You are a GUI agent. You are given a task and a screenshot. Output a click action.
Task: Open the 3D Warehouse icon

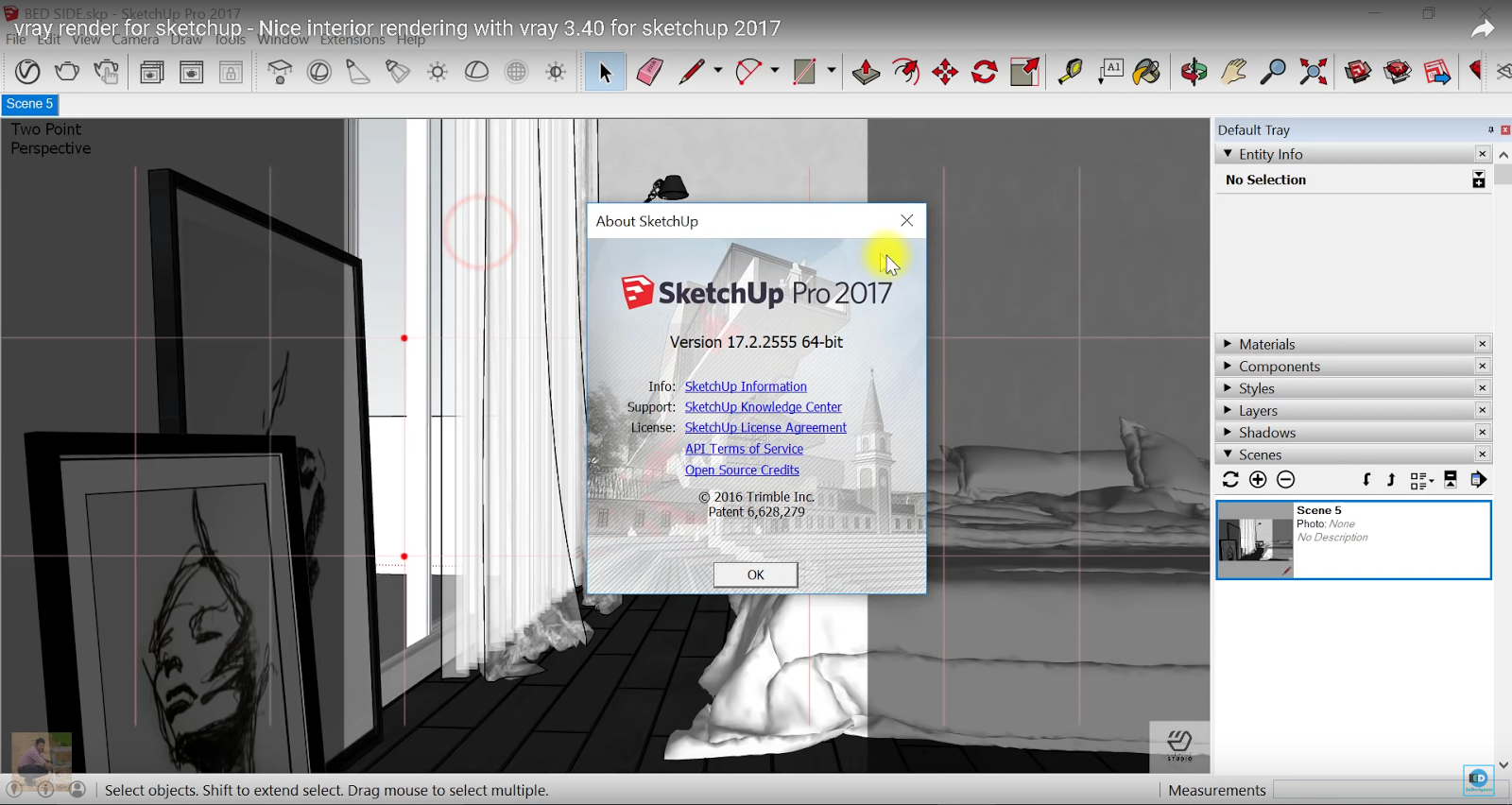pyautogui.click(x=1358, y=72)
